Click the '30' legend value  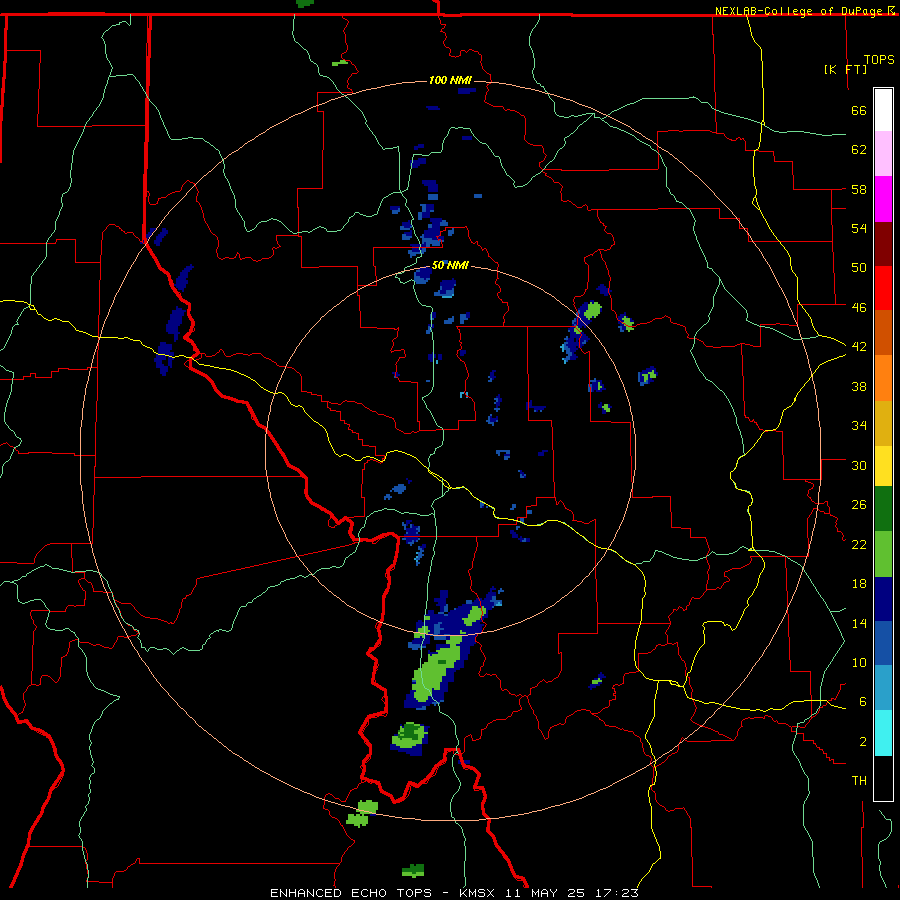click(x=859, y=465)
